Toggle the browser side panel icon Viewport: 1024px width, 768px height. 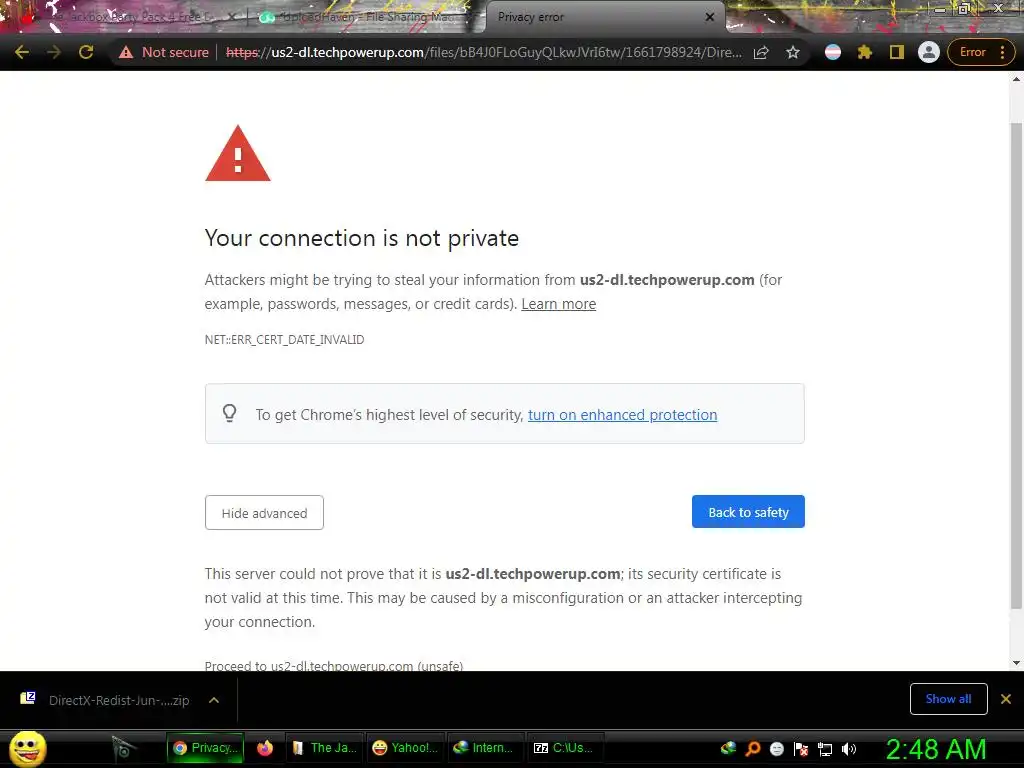click(897, 52)
